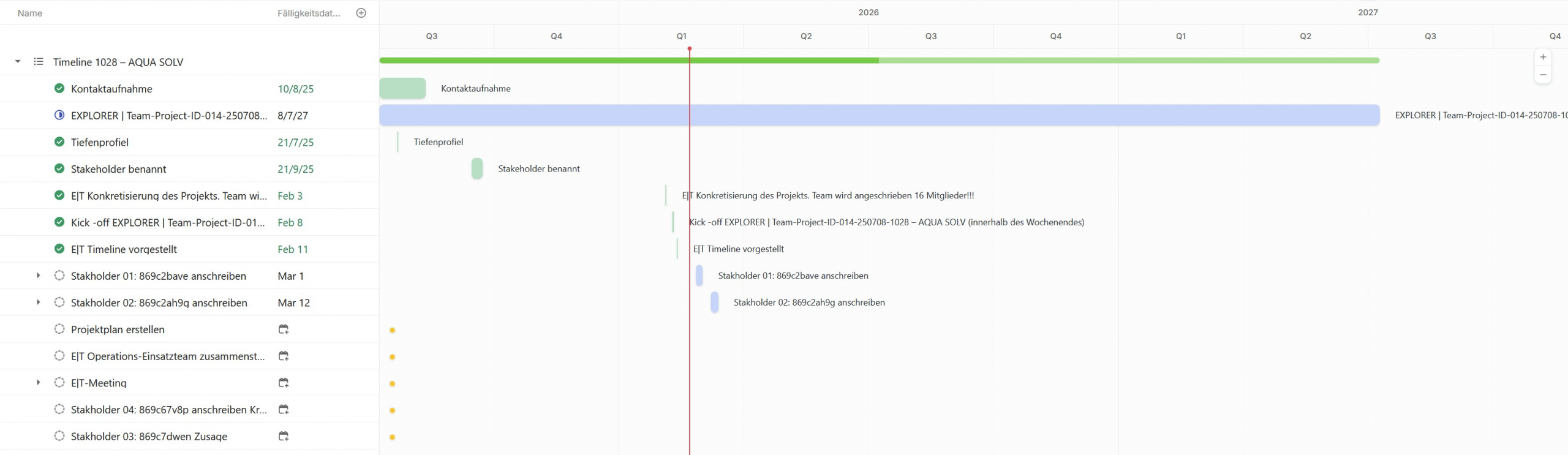This screenshot has height=455, width=1568.
Task: Zoom in the Gantt timeline
Action: tap(1543, 57)
